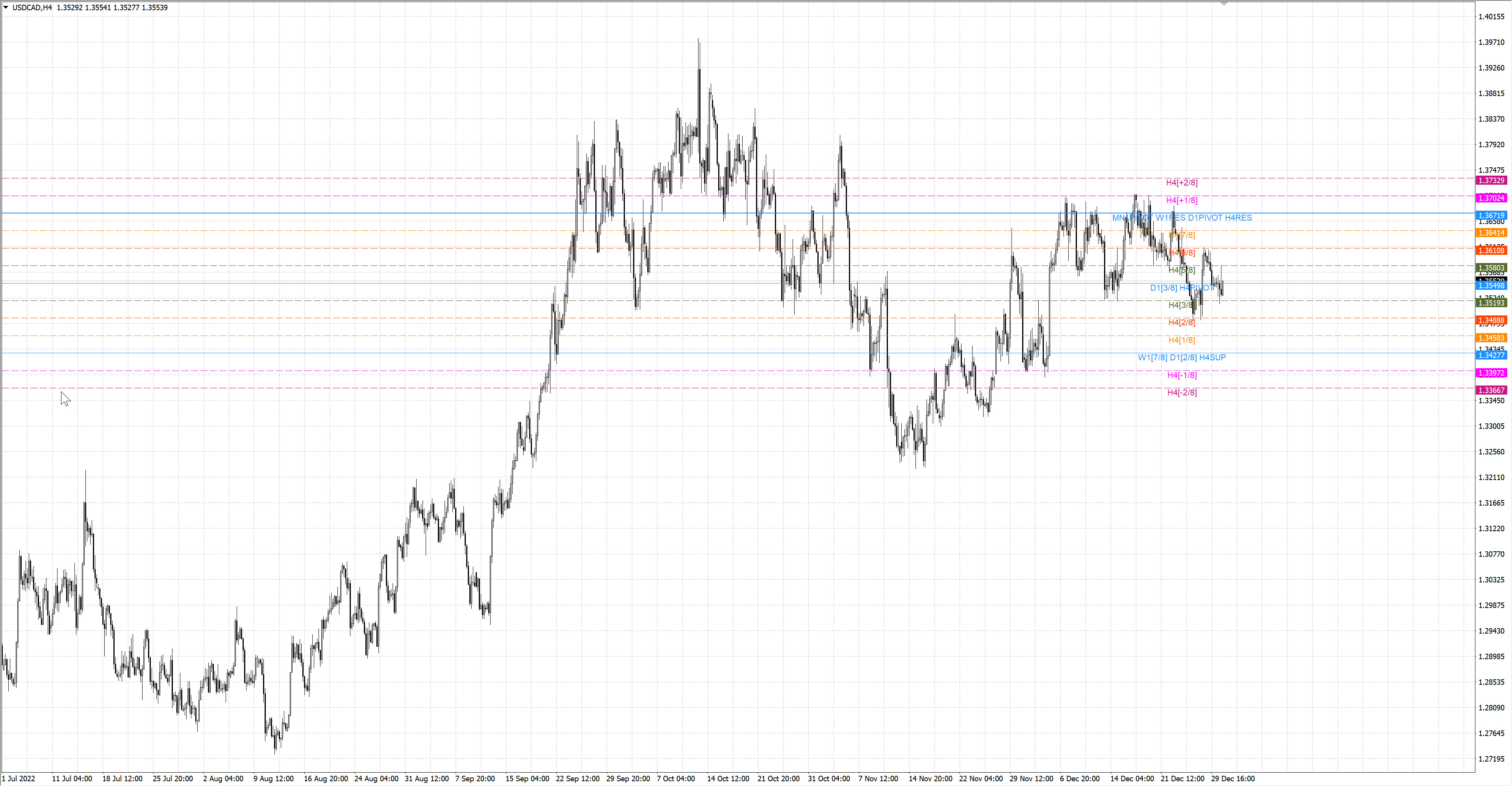The width and height of the screenshot is (1512, 786).
Task: Click the 7 Nov 12:00 time label
Action: pos(878,779)
